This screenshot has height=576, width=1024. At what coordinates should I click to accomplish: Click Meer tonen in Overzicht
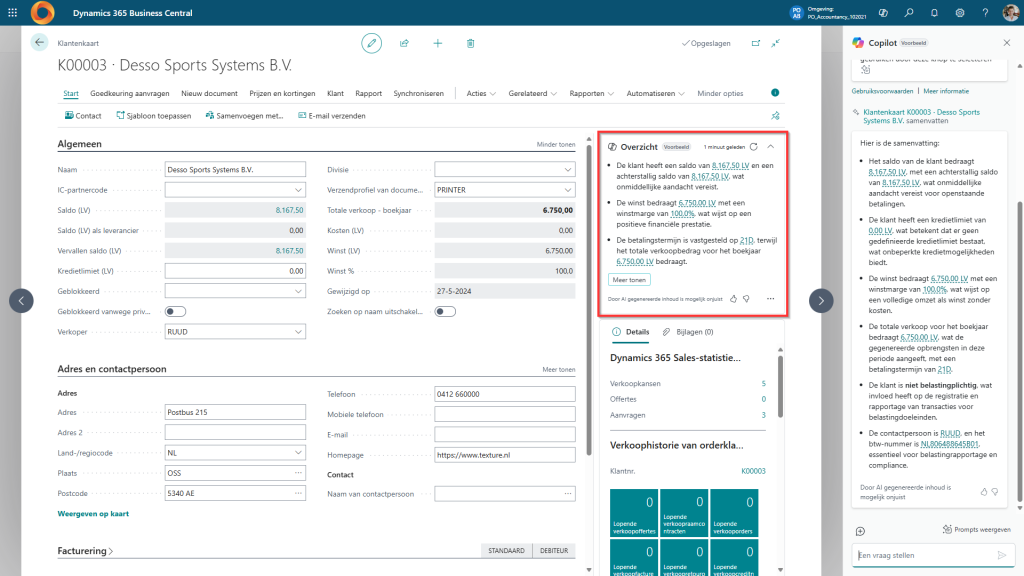point(629,280)
